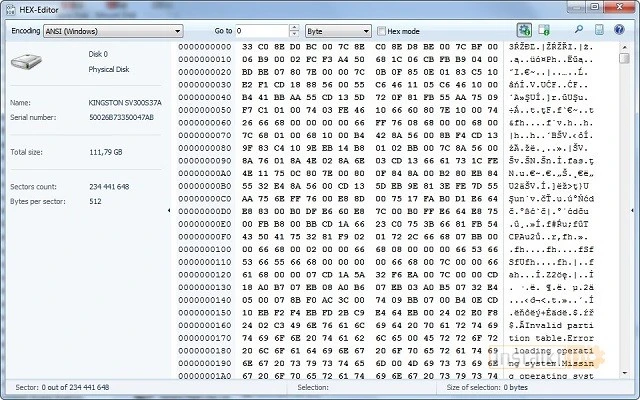This screenshot has width=640, height=400.
Task: Minimize the HEX-Editor window
Action: pyautogui.click(x=576, y=7)
